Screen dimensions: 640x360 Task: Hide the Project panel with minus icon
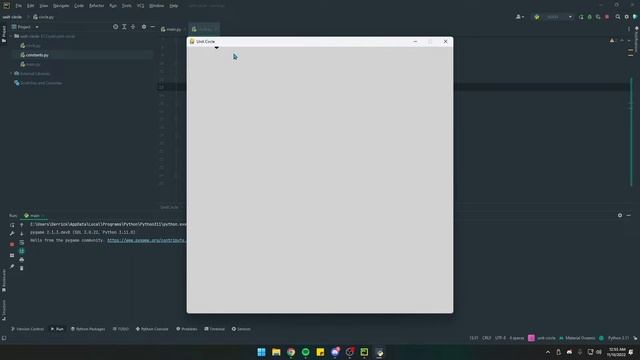(153, 27)
